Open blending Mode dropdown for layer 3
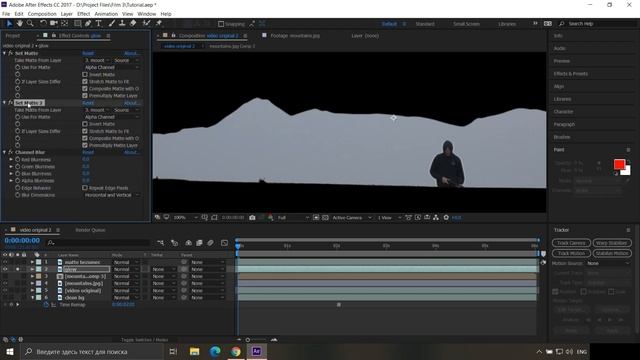 coord(126,276)
